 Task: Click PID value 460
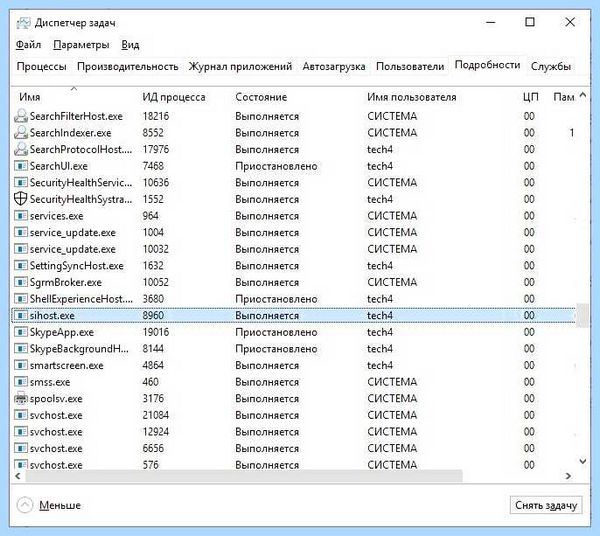coord(151,382)
